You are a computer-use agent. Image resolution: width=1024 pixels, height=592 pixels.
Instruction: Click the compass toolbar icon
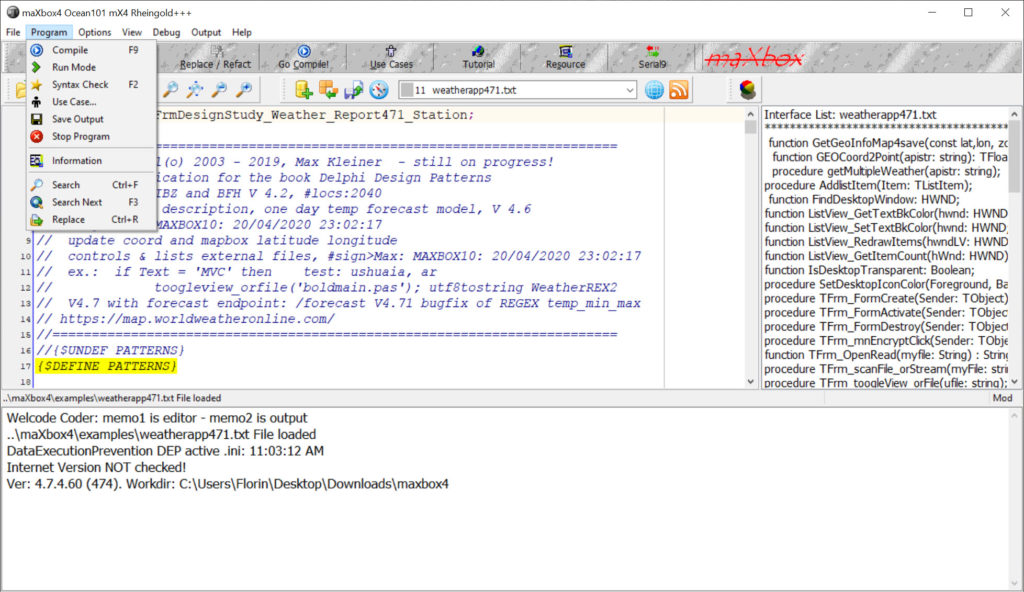379,90
